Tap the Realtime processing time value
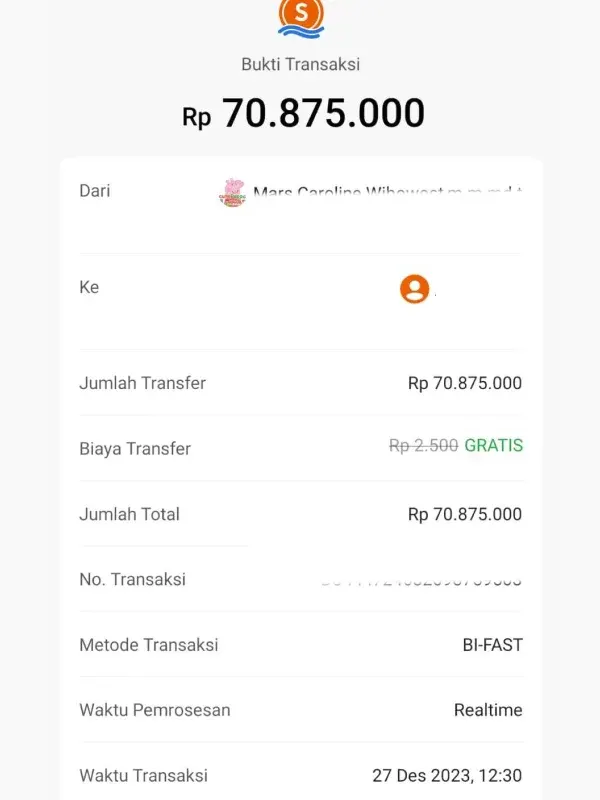600x800 pixels. point(488,710)
